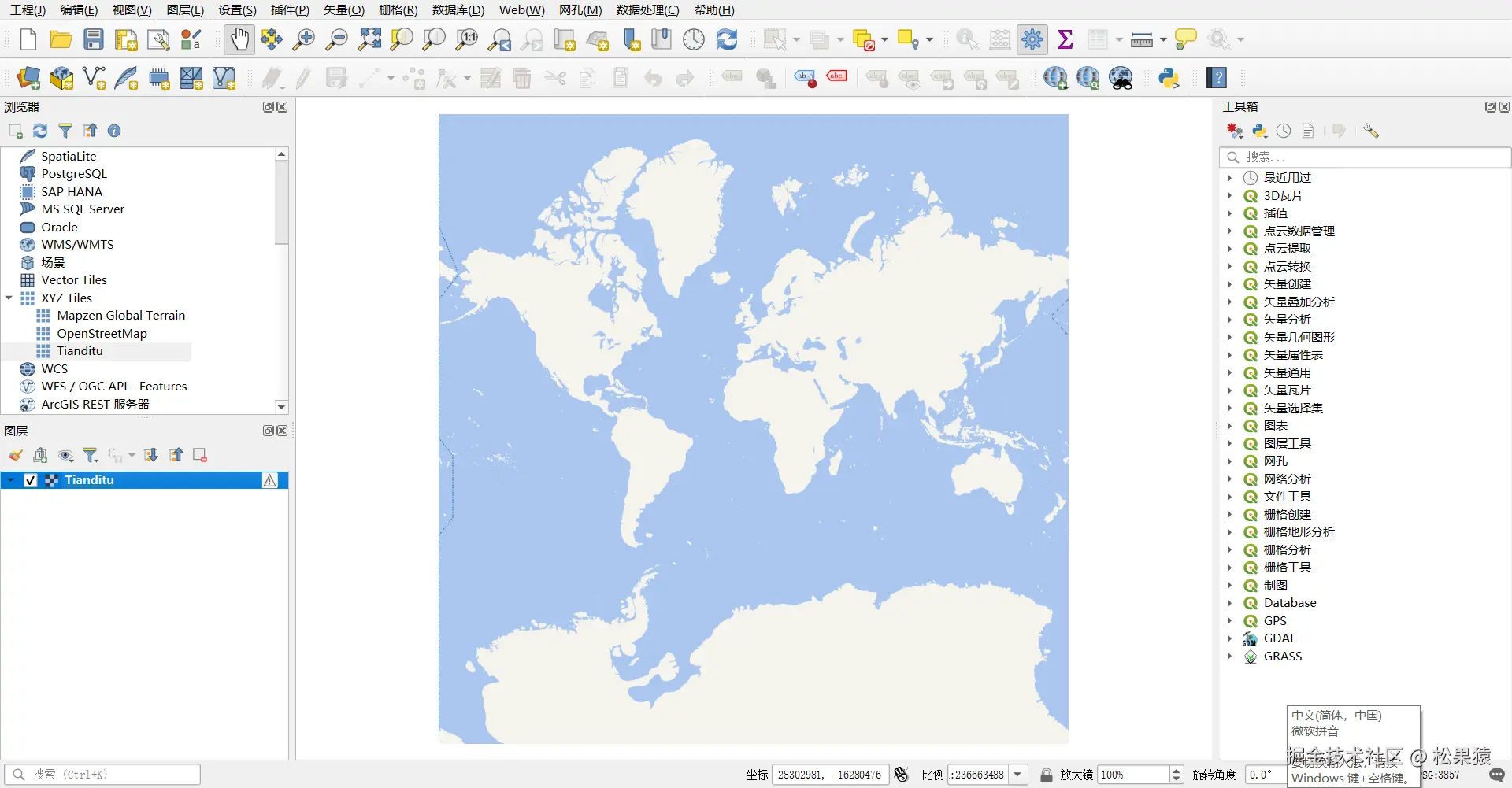
Task: Open the help contents question-mark icon
Action: [1217, 78]
